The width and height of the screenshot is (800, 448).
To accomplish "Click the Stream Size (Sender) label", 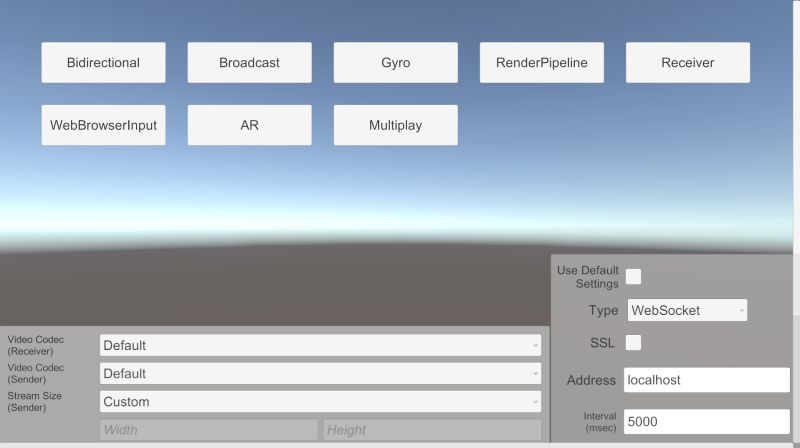I will coord(34,402).
